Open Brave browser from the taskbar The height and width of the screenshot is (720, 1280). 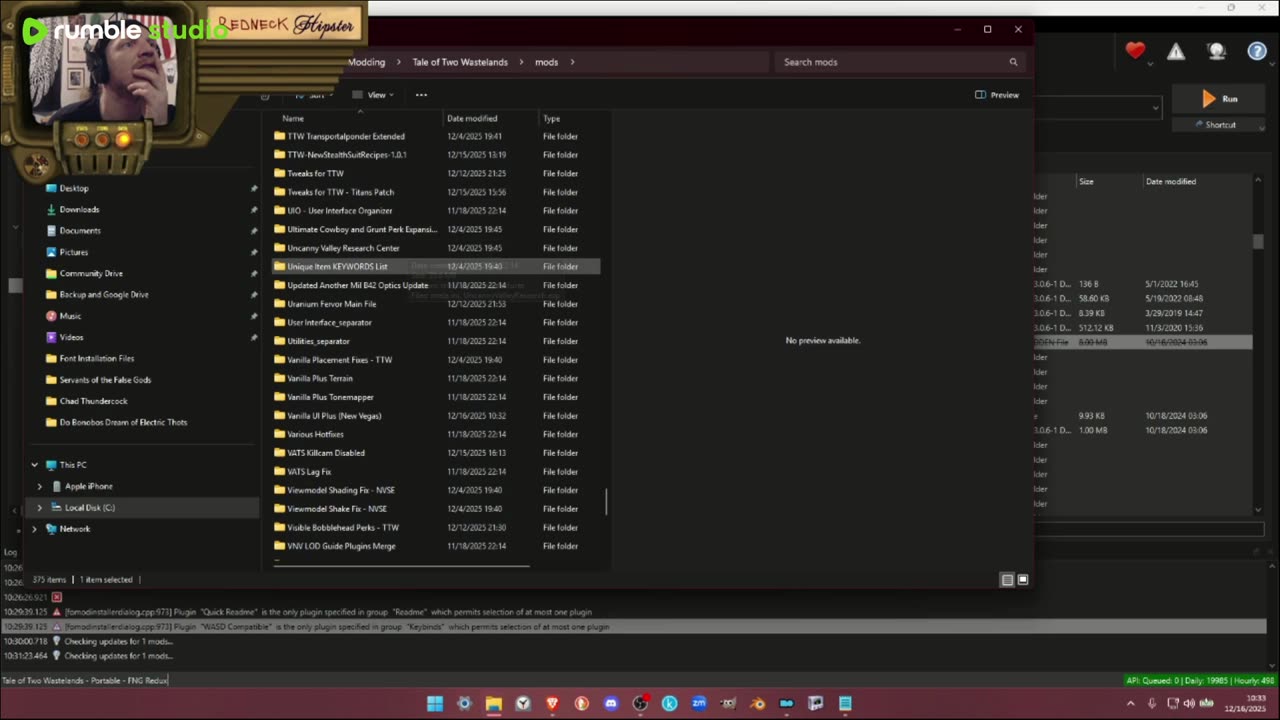click(x=552, y=704)
